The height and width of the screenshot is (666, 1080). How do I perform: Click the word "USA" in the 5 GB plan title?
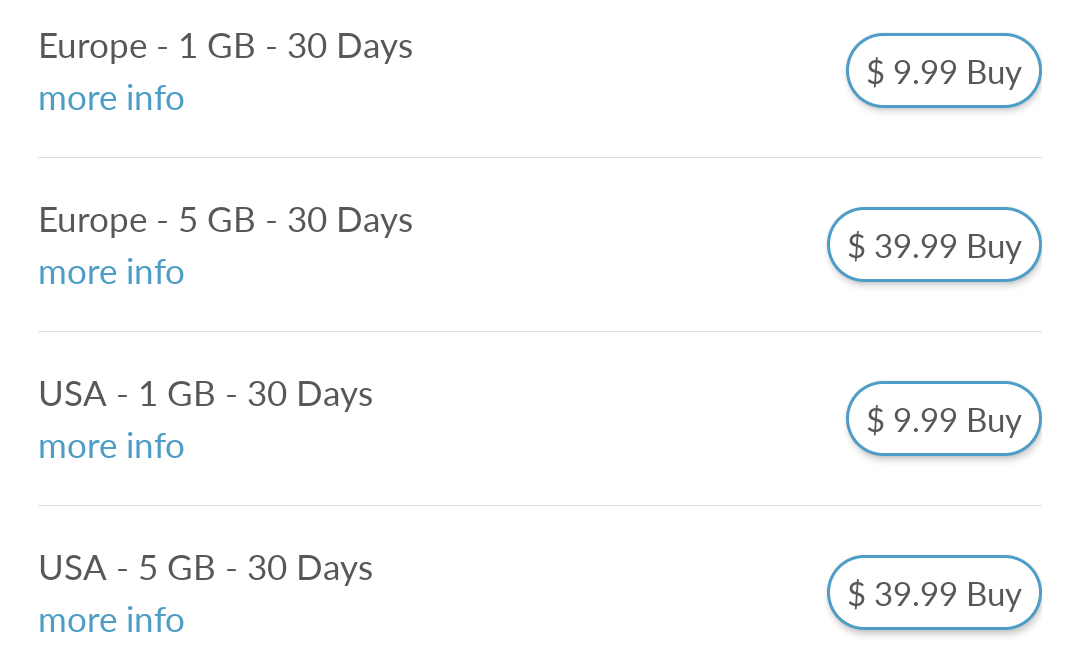tap(72, 569)
